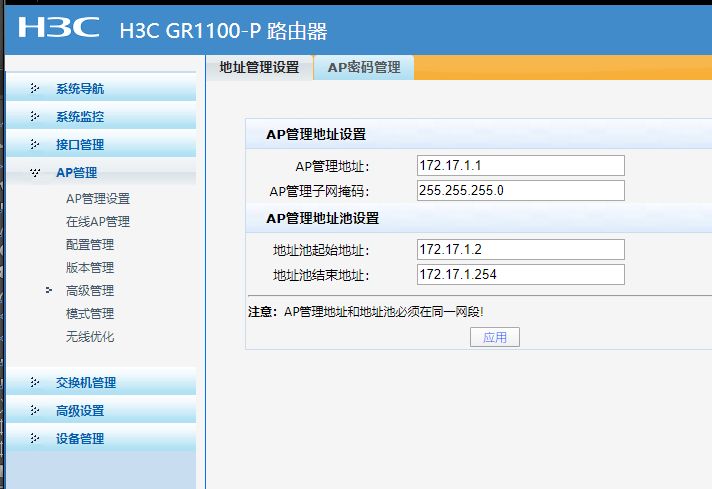Click the 地址池起始地址 label

pyautogui.click(x=321, y=250)
